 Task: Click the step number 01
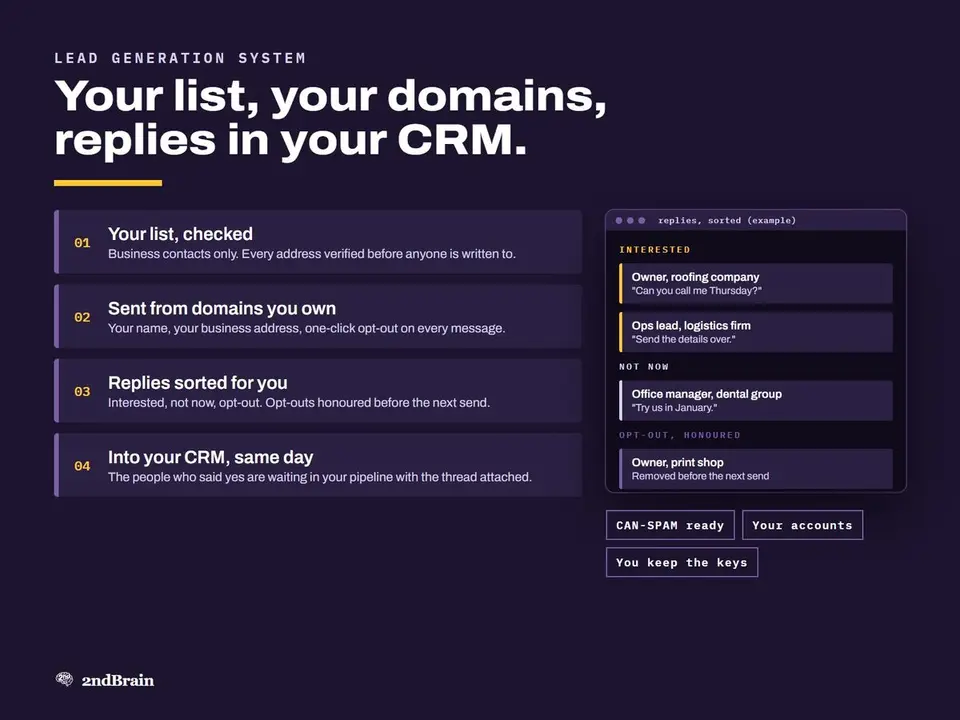pos(82,243)
